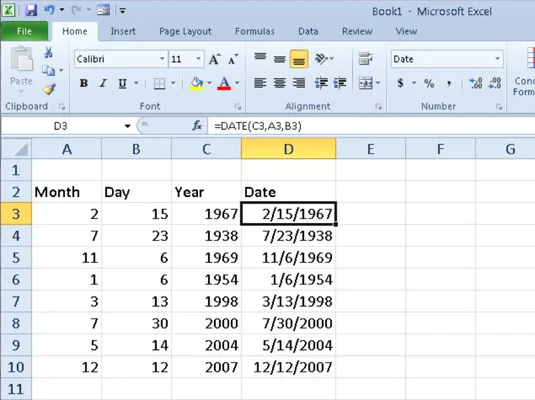
Task: Click the Increase Decimal icon
Action: (476, 83)
